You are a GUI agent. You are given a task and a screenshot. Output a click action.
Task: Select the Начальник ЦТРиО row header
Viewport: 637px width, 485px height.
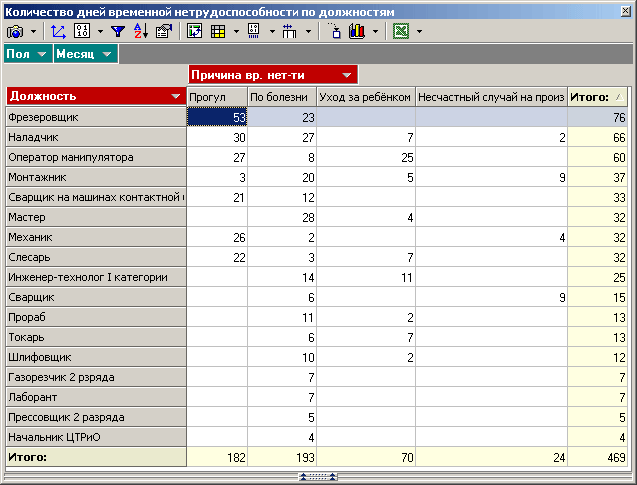pos(96,437)
